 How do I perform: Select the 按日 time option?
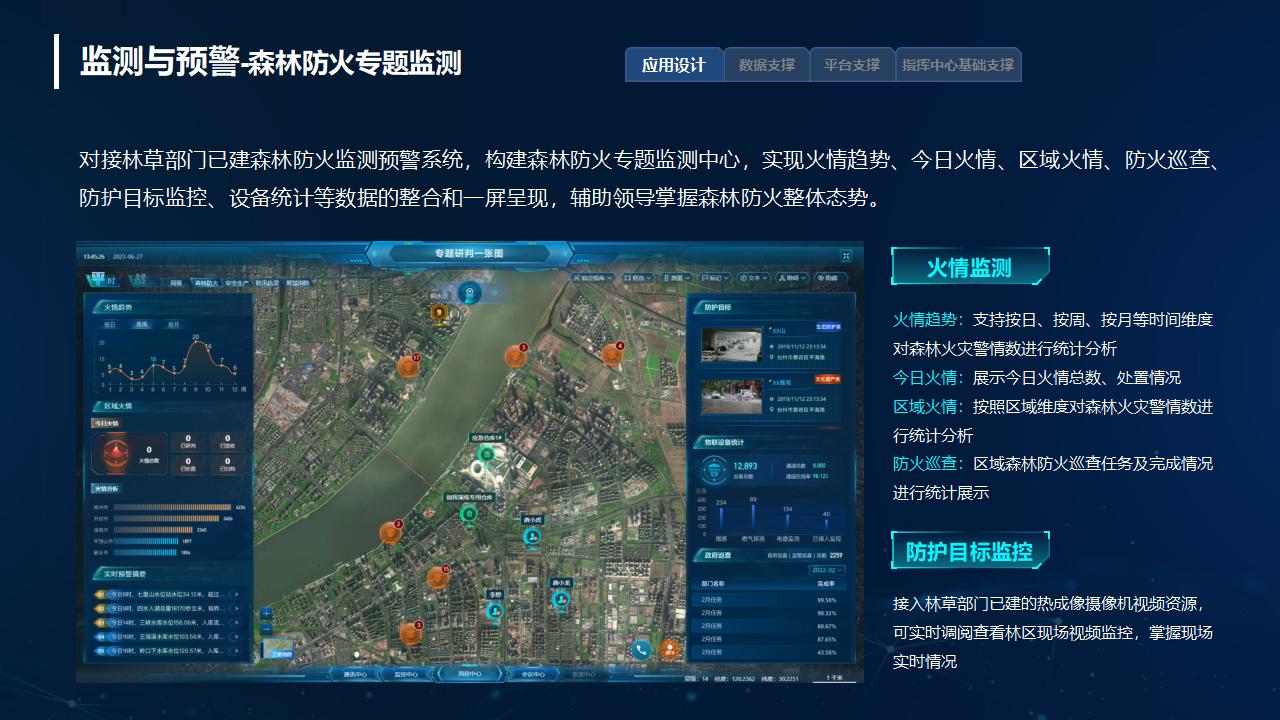click(110, 325)
